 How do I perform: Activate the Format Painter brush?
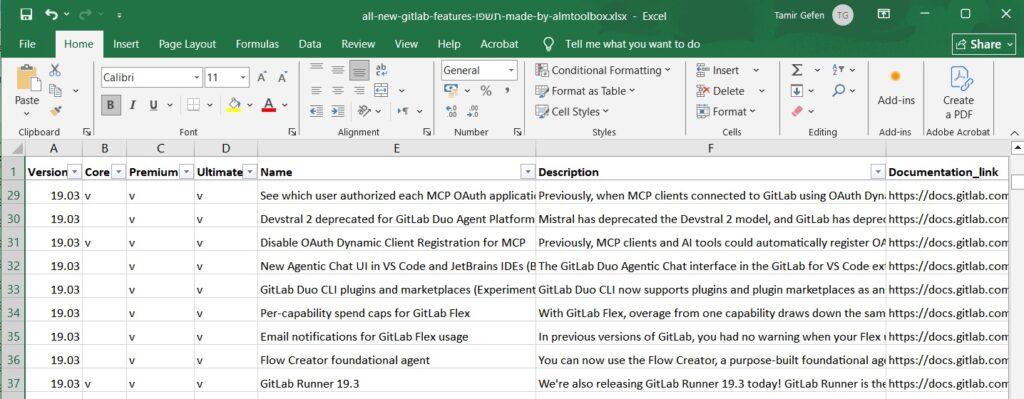point(56,112)
